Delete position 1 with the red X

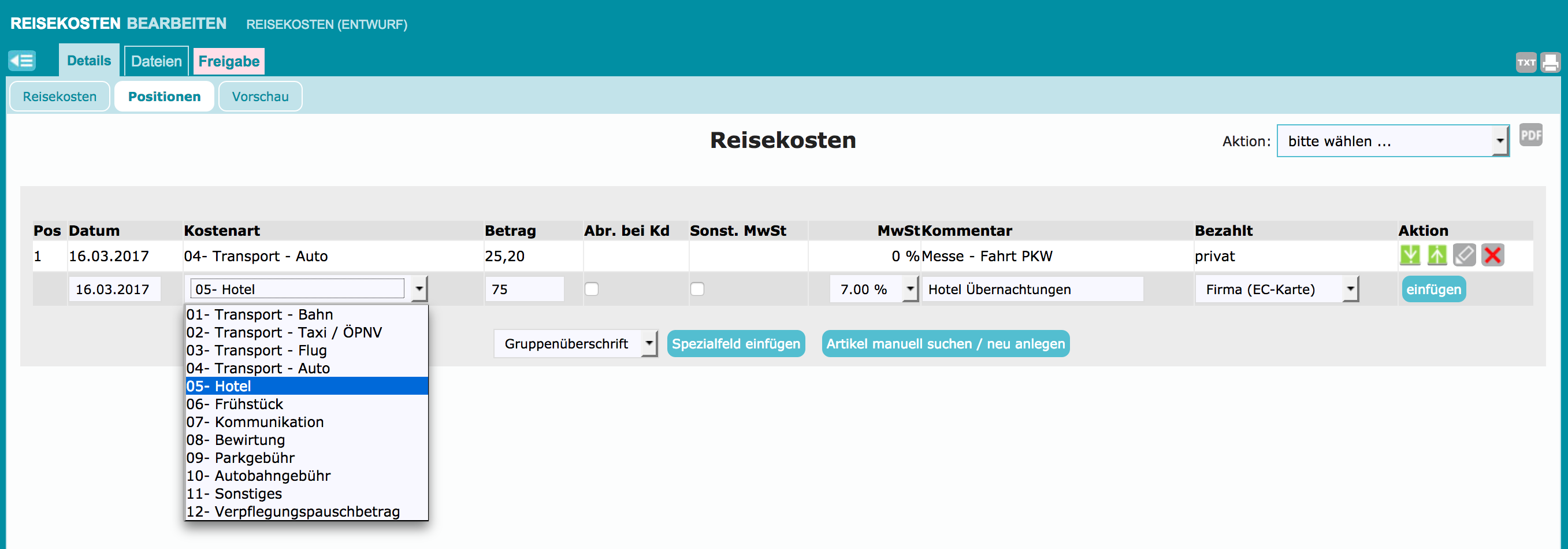tap(1492, 255)
